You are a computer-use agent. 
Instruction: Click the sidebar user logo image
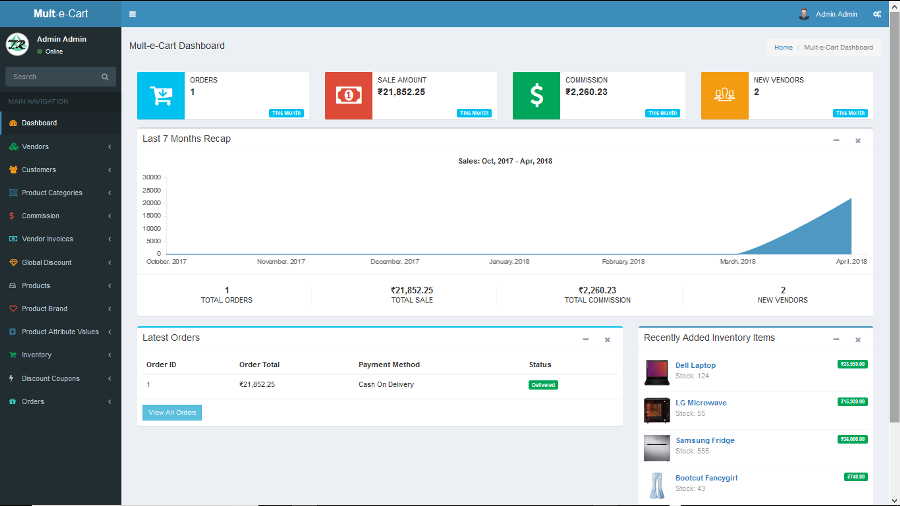point(17,44)
